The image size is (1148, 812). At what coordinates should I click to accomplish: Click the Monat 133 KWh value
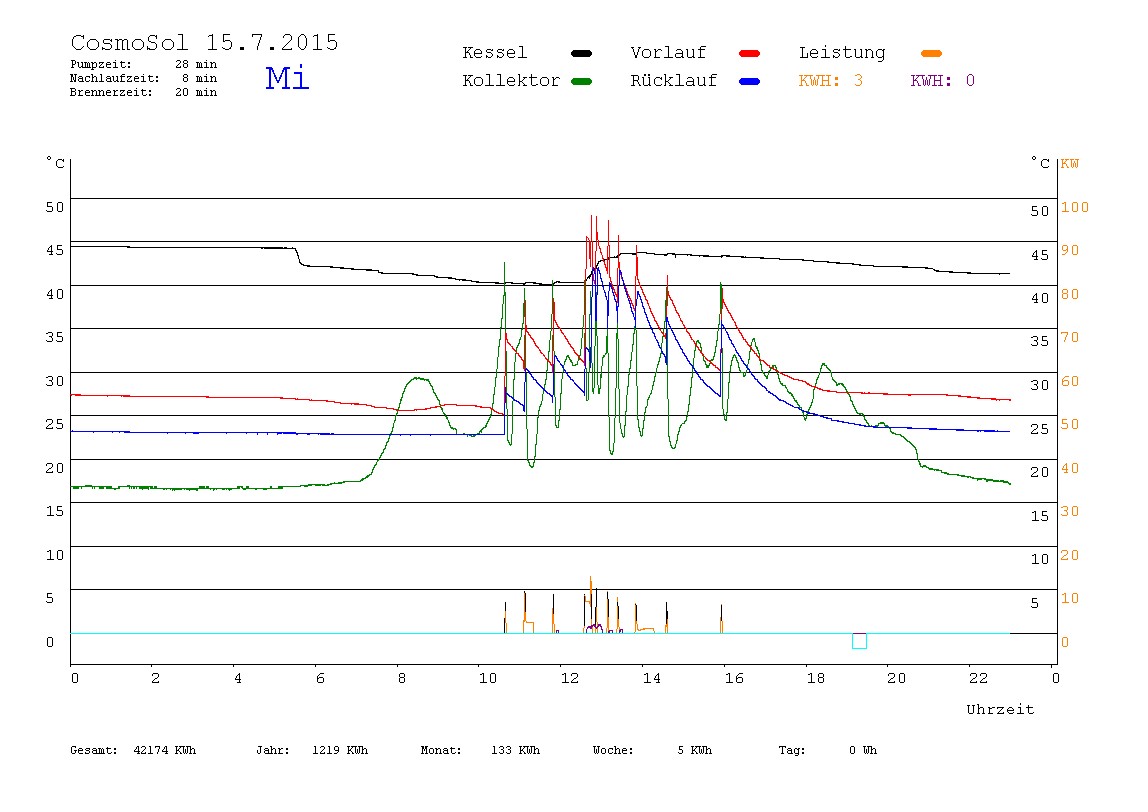tap(515, 750)
